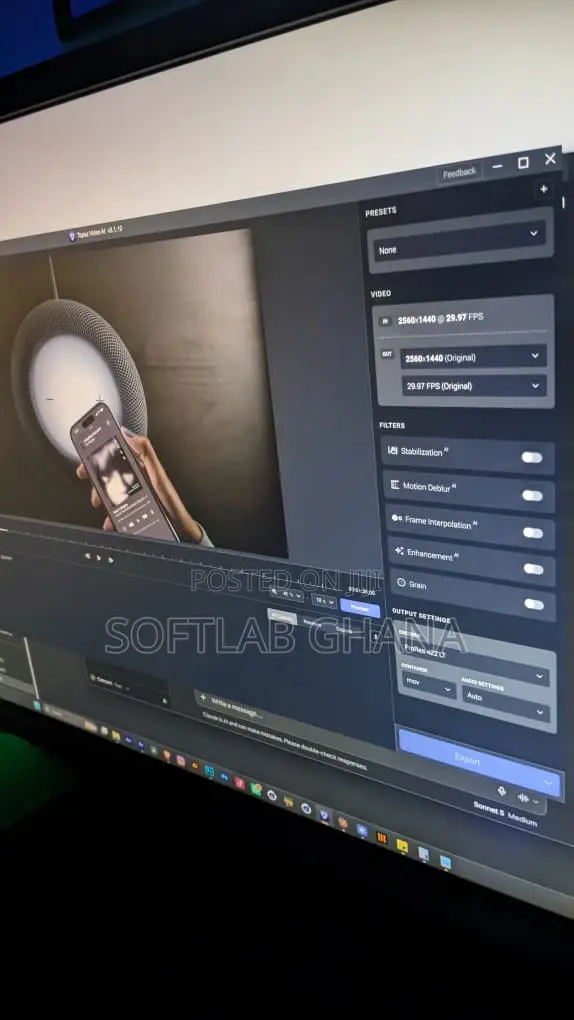Expand the Export button options arrow

548,783
